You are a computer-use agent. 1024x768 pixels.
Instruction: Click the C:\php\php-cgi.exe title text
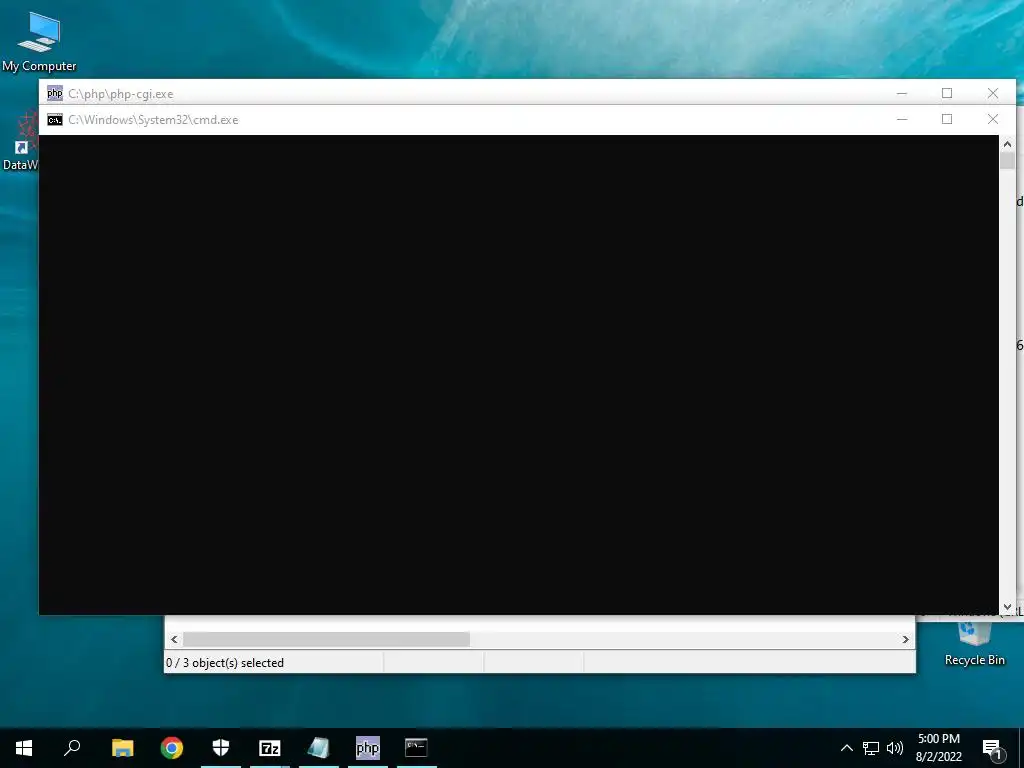click(x=120, y=94)
